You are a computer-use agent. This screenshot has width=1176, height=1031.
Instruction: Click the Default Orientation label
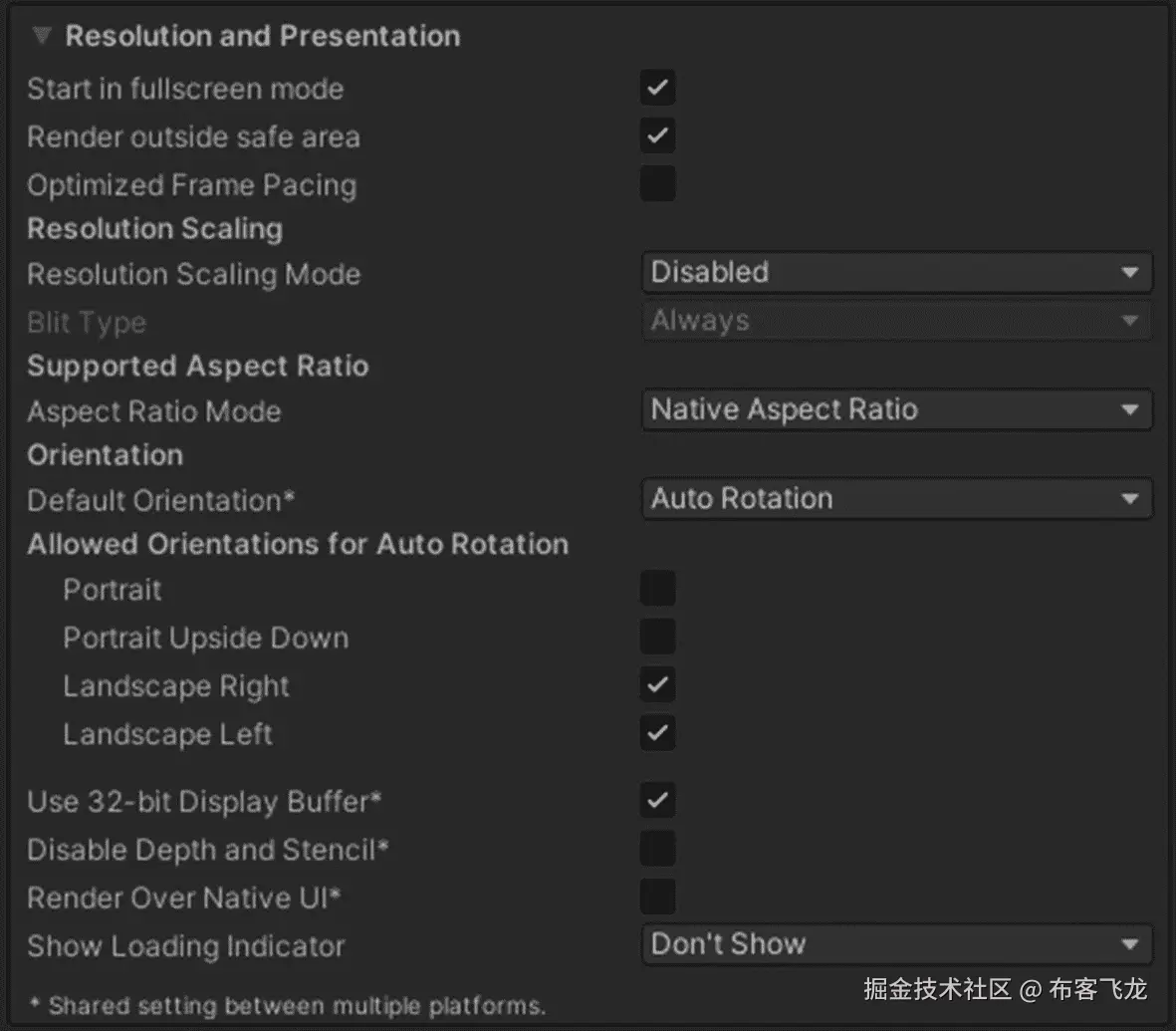(x=160, y=500)
